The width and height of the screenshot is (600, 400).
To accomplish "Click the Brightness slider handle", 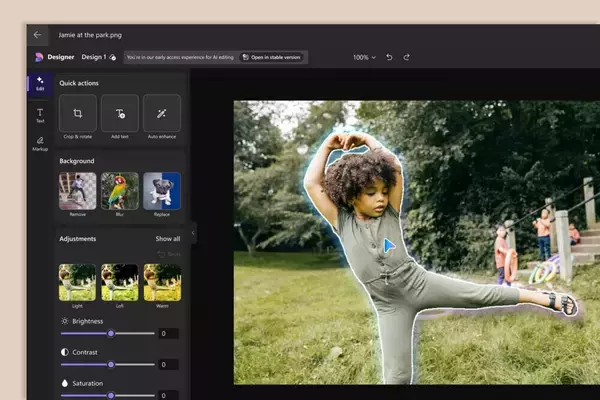I will click(x=109, y=333).
